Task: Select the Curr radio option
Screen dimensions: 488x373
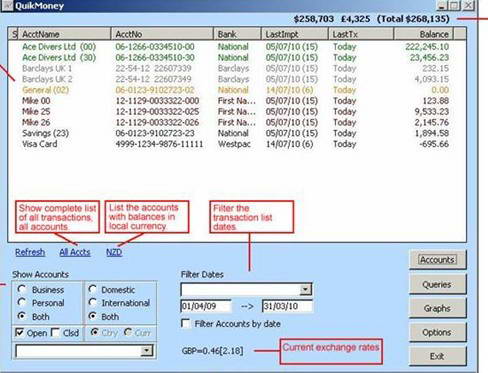Action: click(128, 332)
